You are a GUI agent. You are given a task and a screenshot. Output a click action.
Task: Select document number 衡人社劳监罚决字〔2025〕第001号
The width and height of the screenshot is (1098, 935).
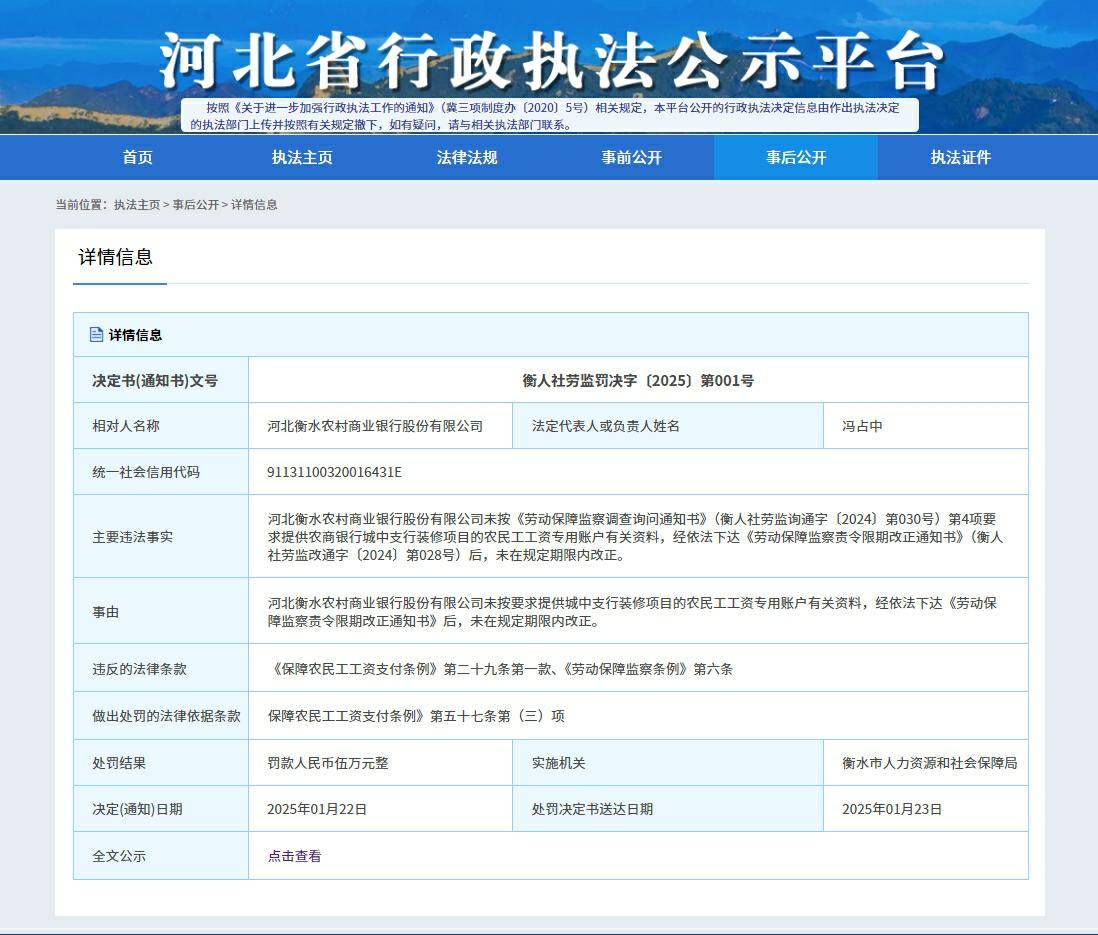pyautogui.click(x=638, y=380)
